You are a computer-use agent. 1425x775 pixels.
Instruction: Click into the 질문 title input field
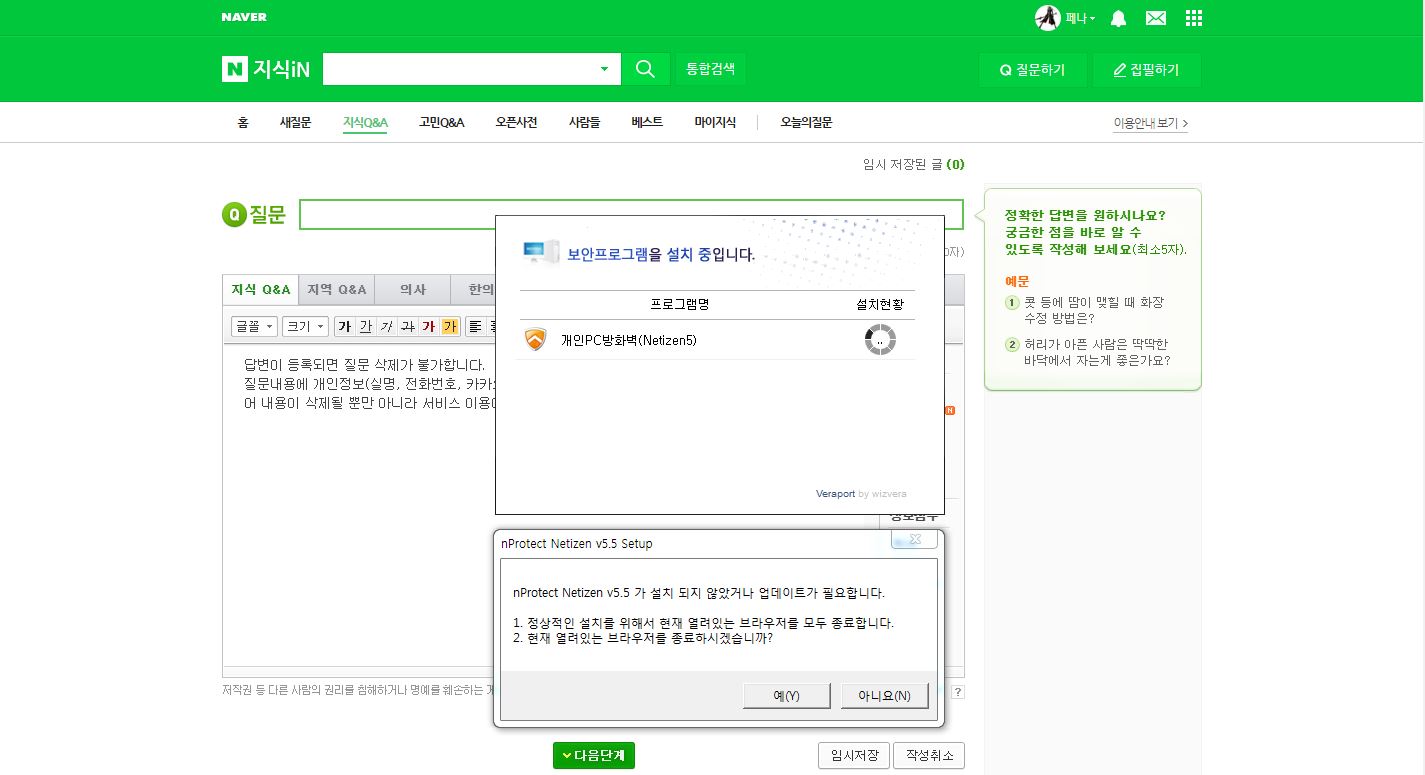(631, 215)
